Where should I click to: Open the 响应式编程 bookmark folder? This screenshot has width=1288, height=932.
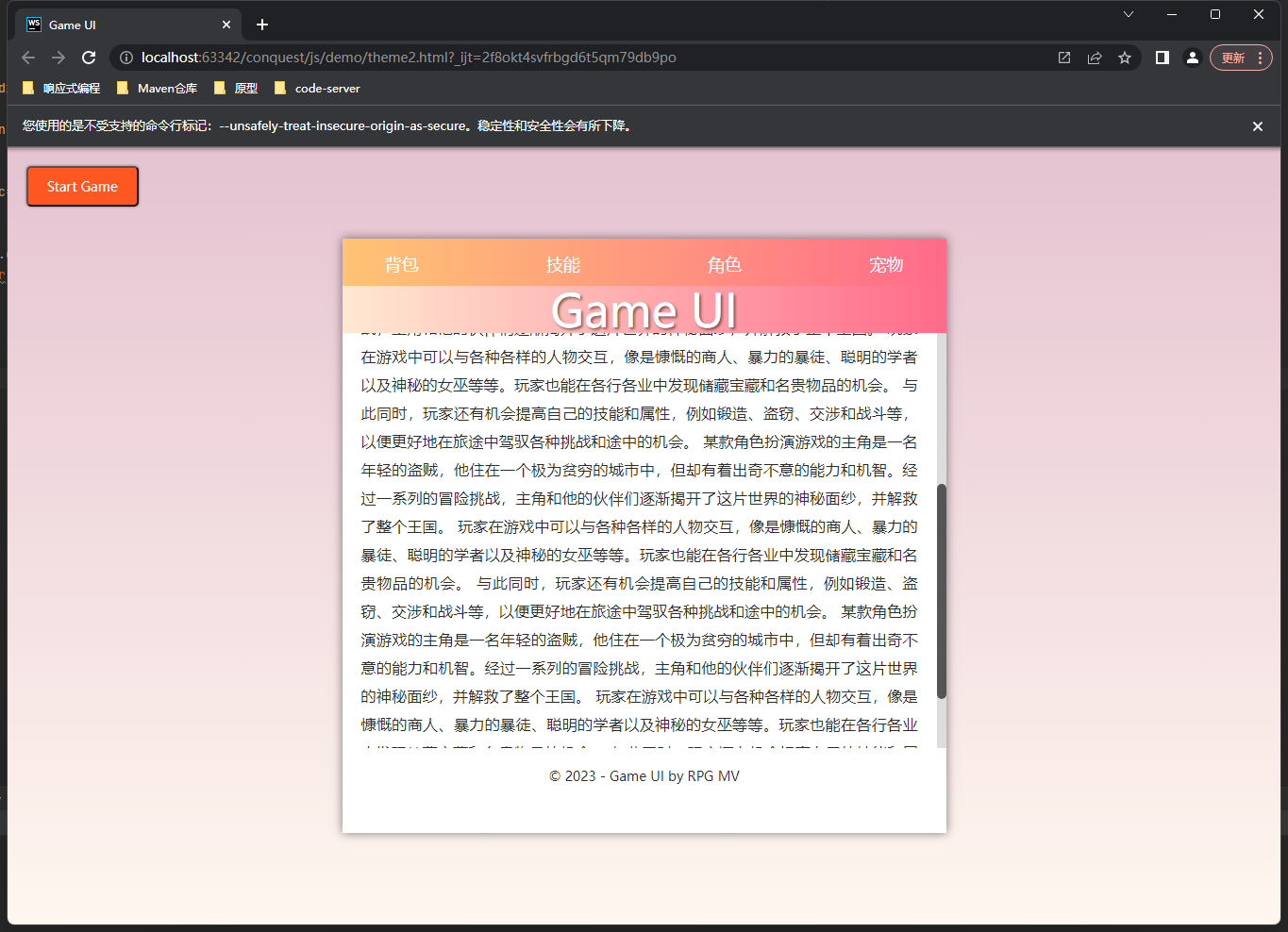pos(60,89)
